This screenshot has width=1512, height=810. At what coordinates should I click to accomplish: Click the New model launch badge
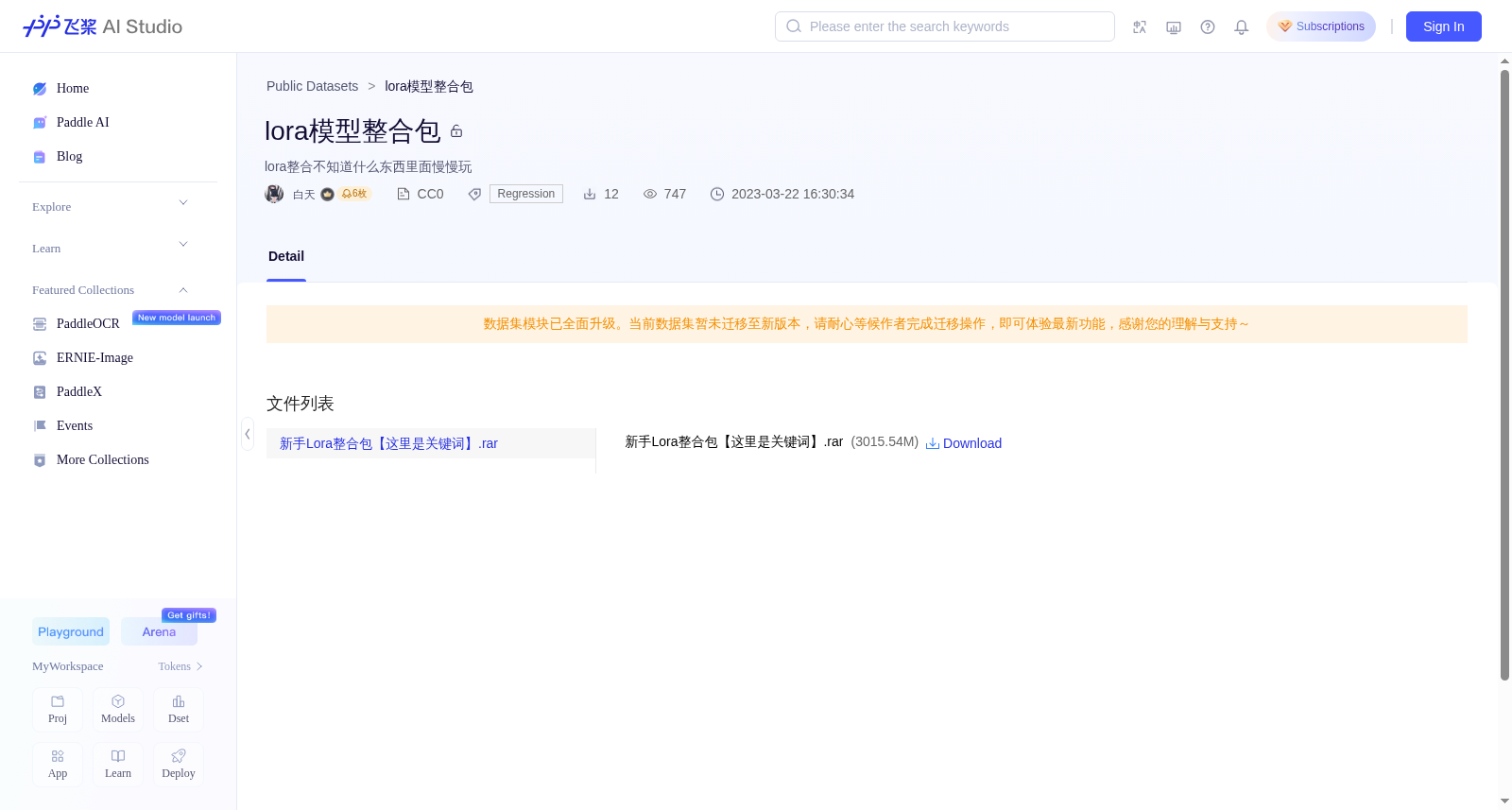(x=177, y=318)
